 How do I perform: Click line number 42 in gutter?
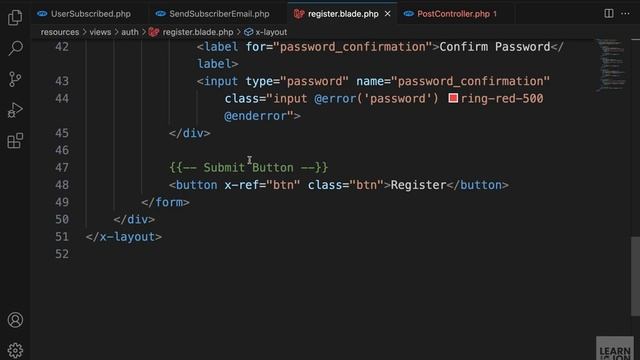tap(62, 47)
